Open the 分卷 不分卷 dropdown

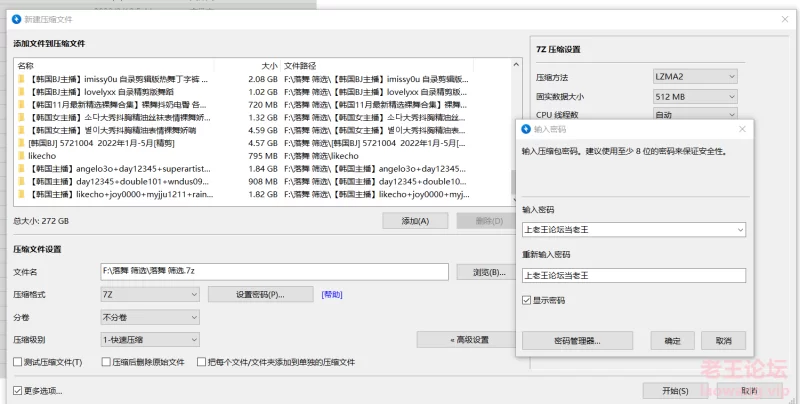[x=150, y=317]
